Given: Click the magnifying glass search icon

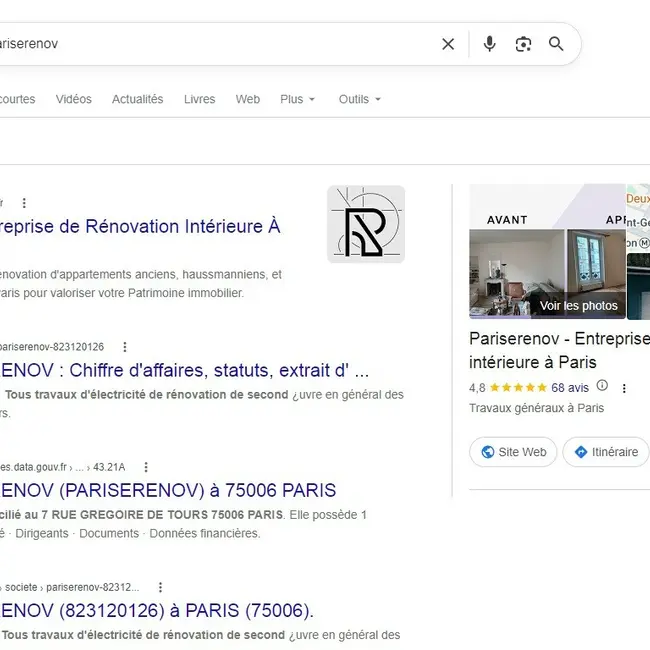Looking at the screenshot, I should (x=556, y=44).
